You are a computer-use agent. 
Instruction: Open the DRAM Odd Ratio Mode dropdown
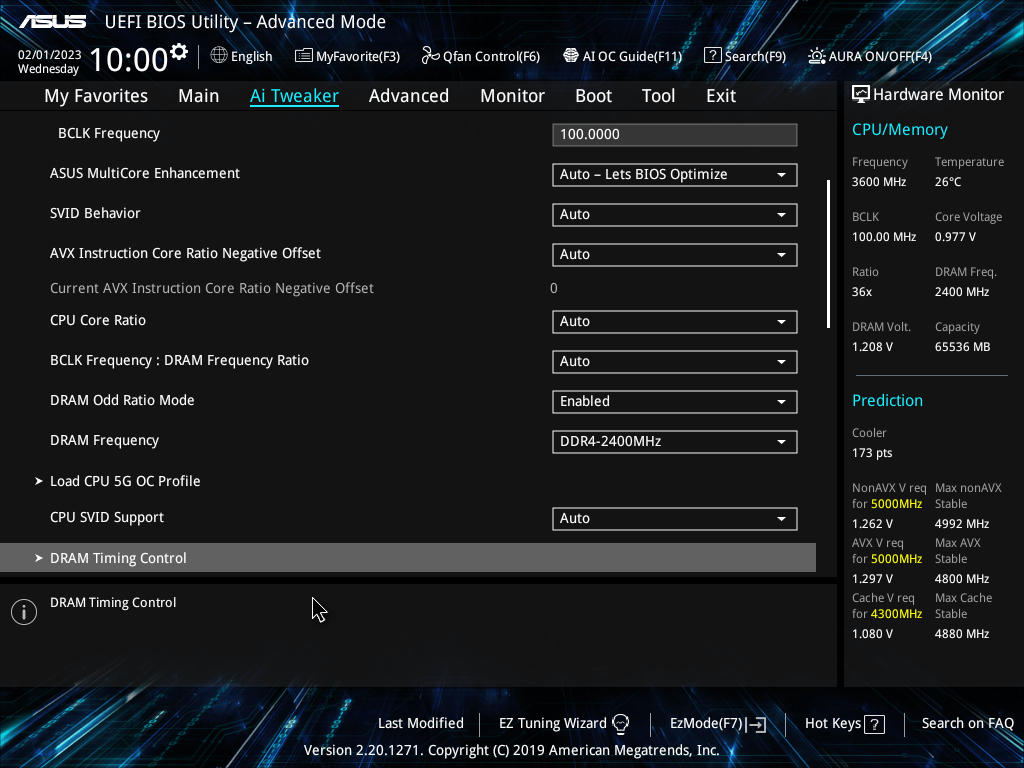point(675,402)
